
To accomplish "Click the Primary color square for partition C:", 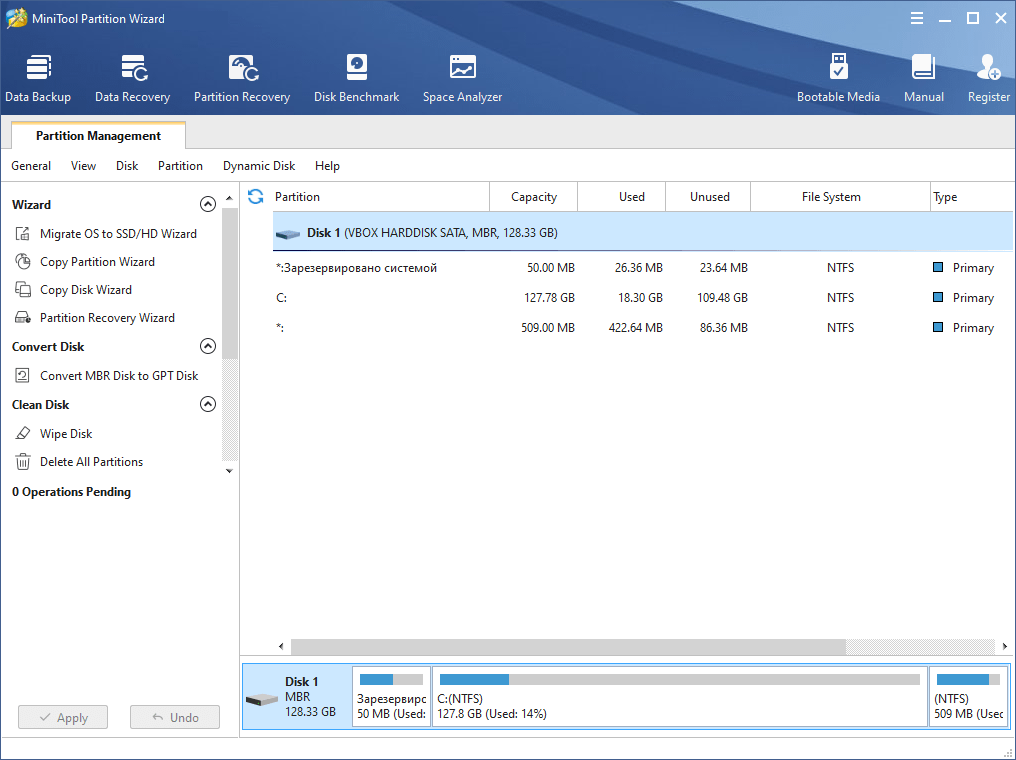I will coord(938,297).
